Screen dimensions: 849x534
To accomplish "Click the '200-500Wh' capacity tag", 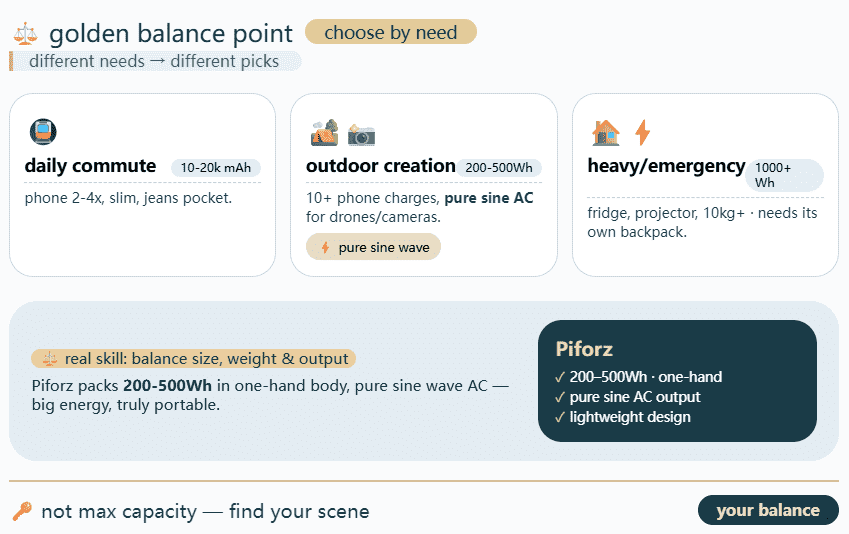I will [499, 168].
